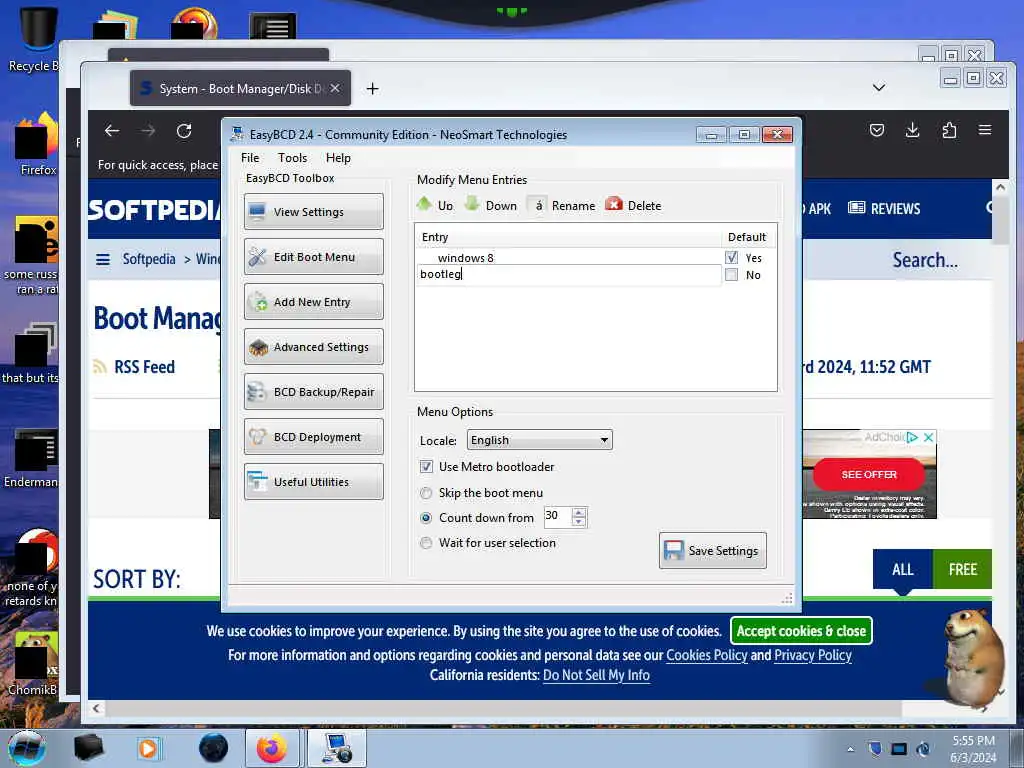1024x768 pixels.
Task: Expand the Firefox list all tabs chevron
Action: click(879, 88)
